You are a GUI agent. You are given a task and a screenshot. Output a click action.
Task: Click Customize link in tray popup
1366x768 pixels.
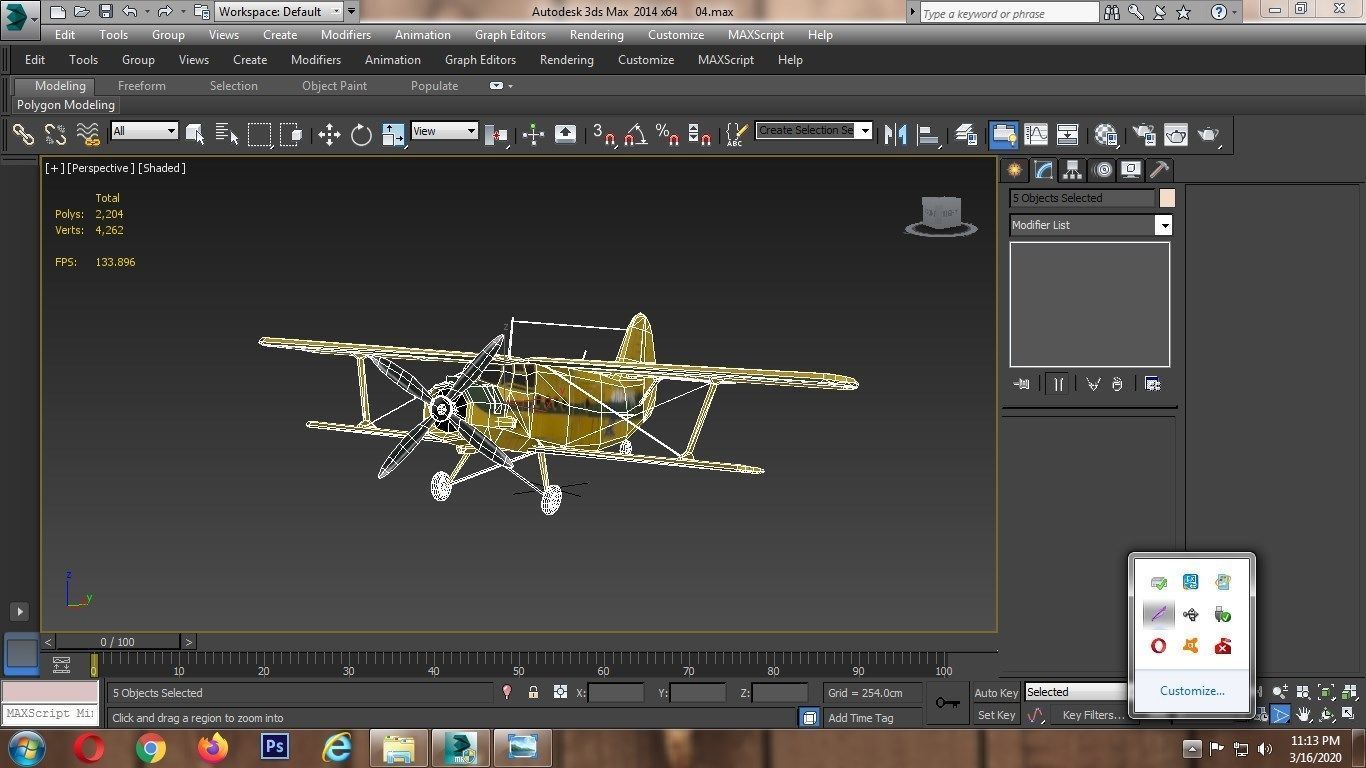tap(1192, 691)
